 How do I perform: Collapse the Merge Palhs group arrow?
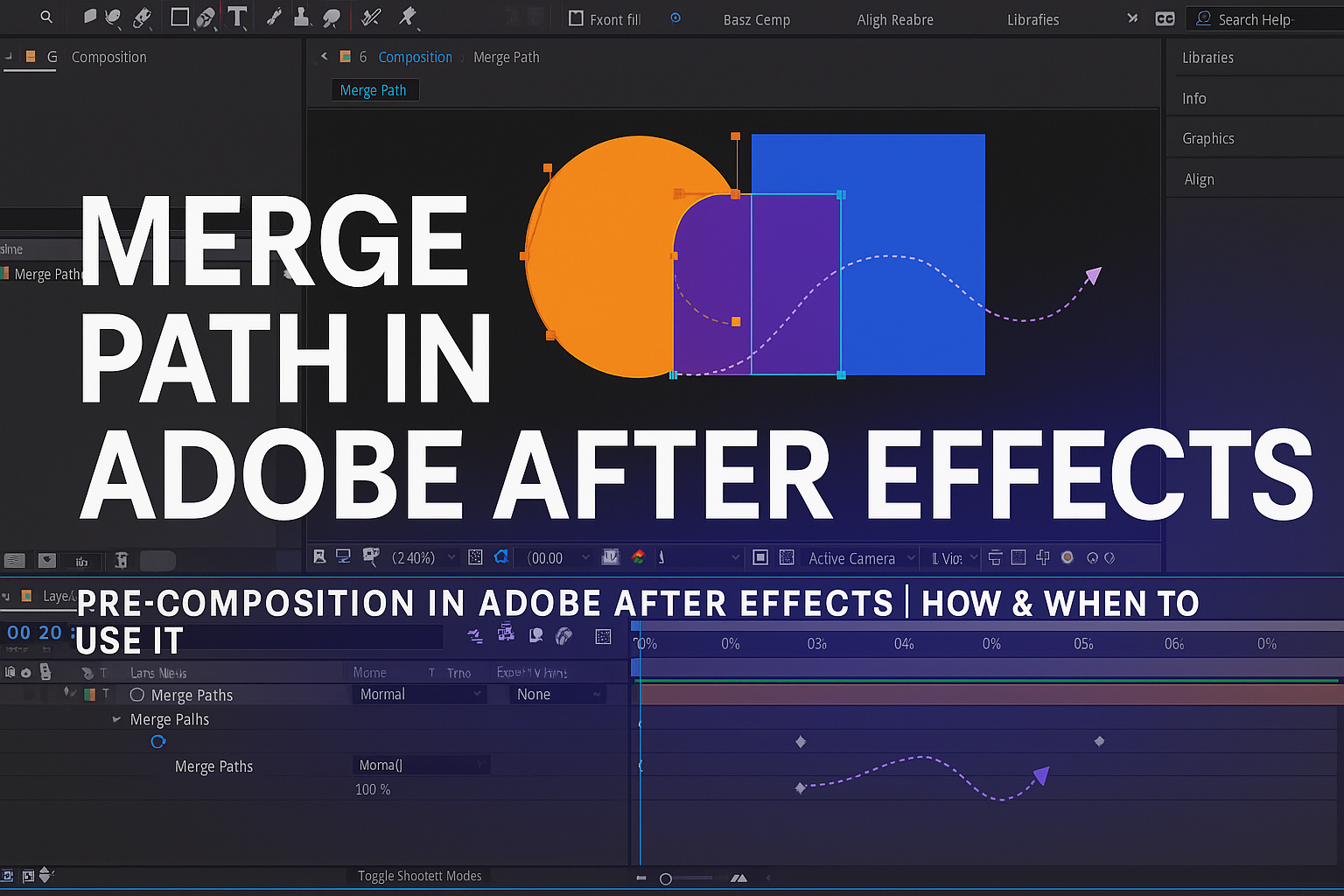pyautogui.click(x=116, y=719)
